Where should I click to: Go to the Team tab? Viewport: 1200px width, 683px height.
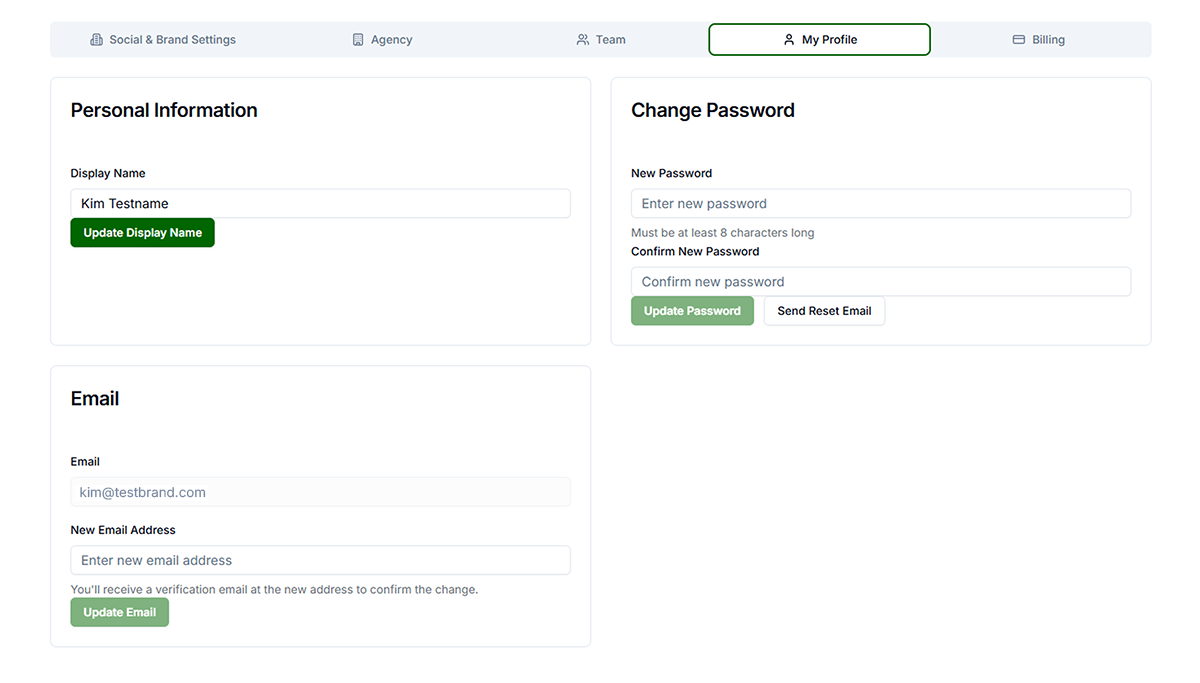pyautogui.click(x=610, y=40)
